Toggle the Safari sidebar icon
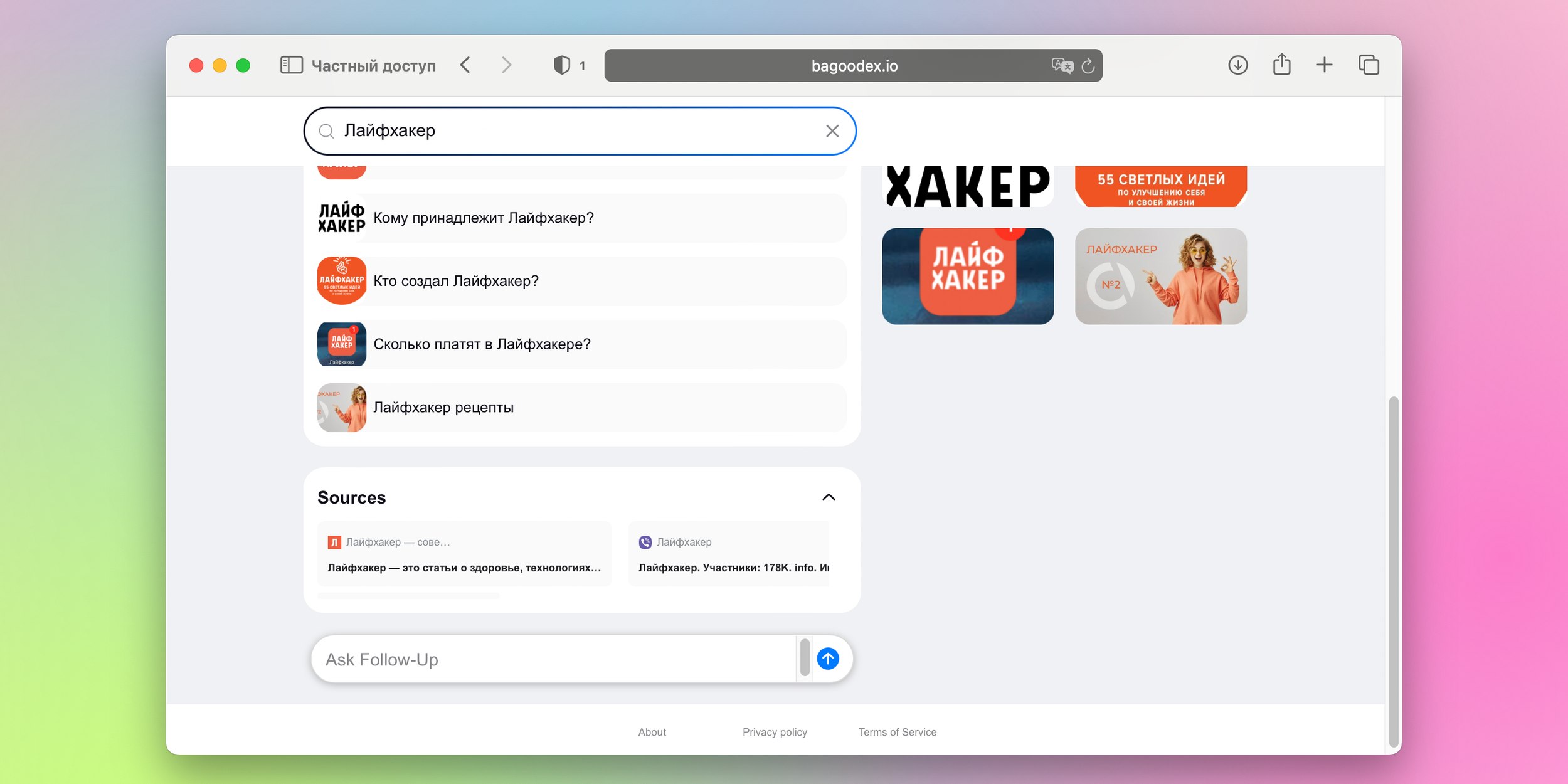 point(291,65)
